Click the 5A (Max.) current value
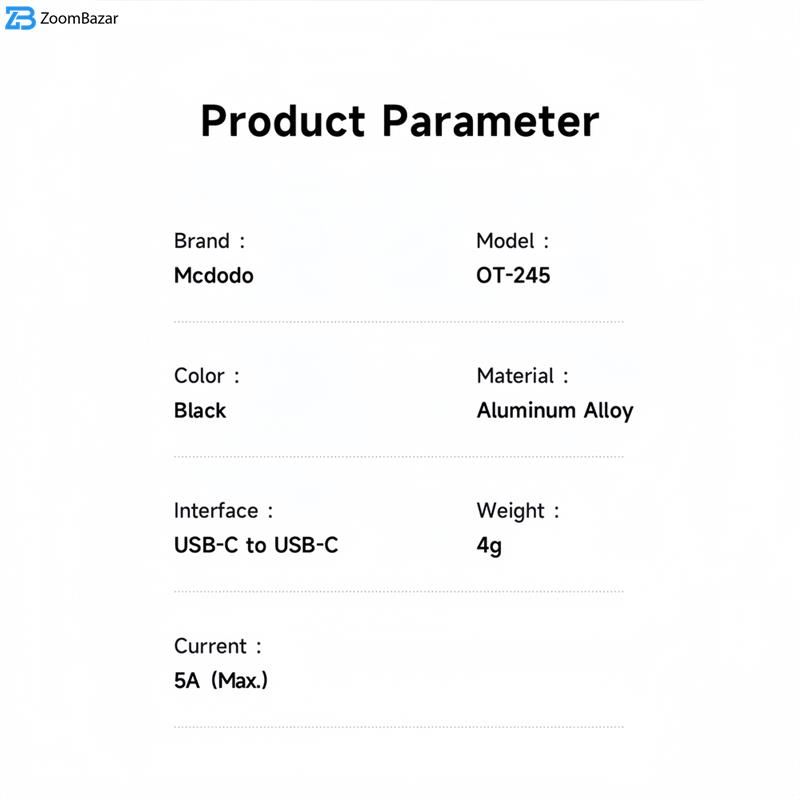 tap(221, 681)
